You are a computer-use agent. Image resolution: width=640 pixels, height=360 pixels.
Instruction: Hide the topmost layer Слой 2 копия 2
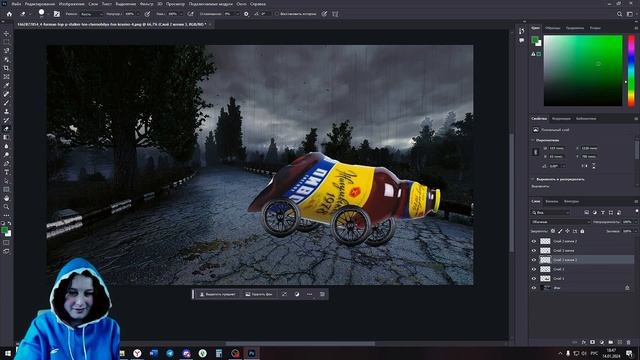533,241
